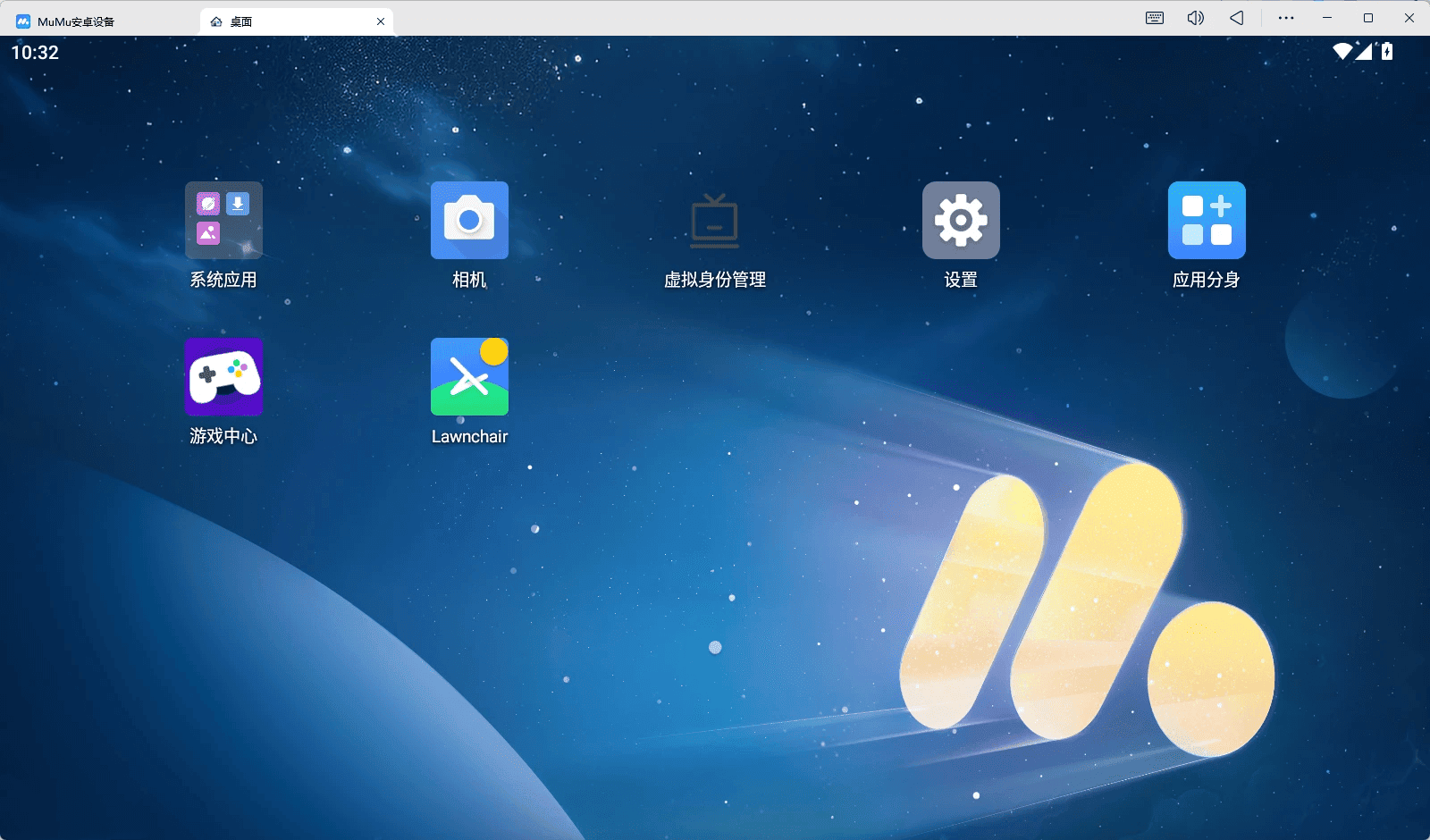Open the virtual keyboard control

coord(1153,18)
